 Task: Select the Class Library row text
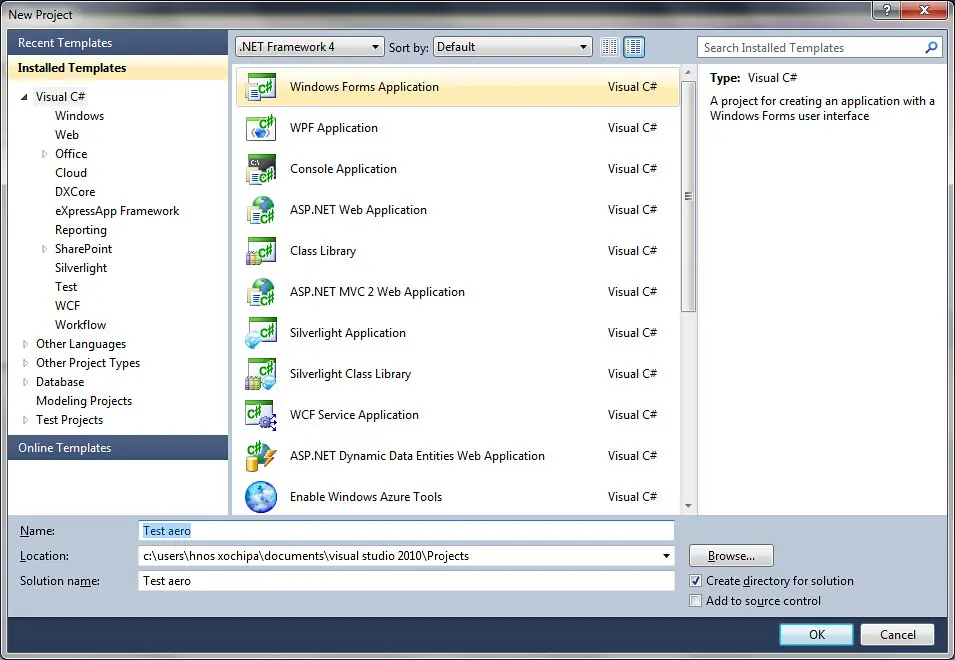point(323,251)
